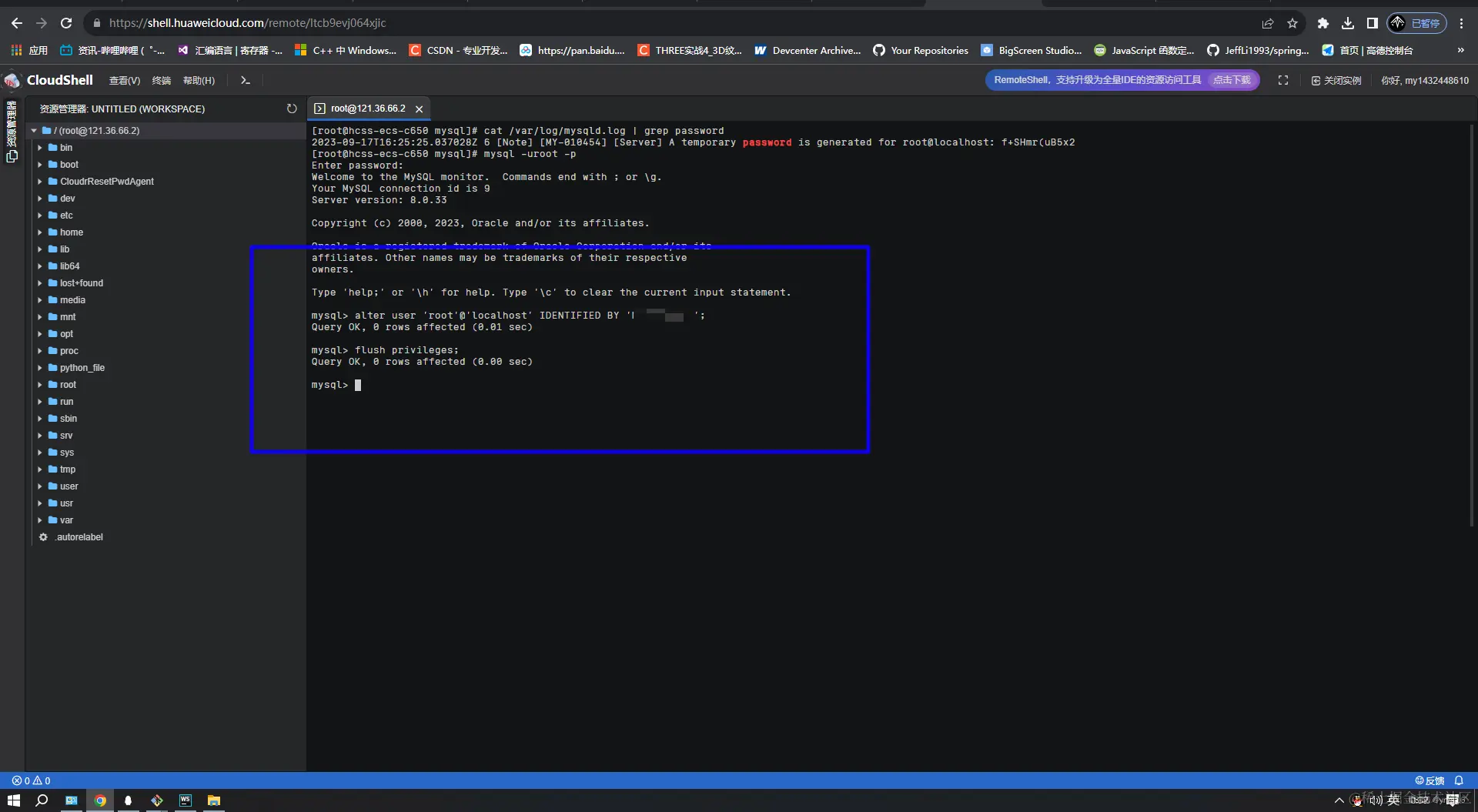Open the 应用 apps shortcut in bookmarks bar

(x=29, y=50)
